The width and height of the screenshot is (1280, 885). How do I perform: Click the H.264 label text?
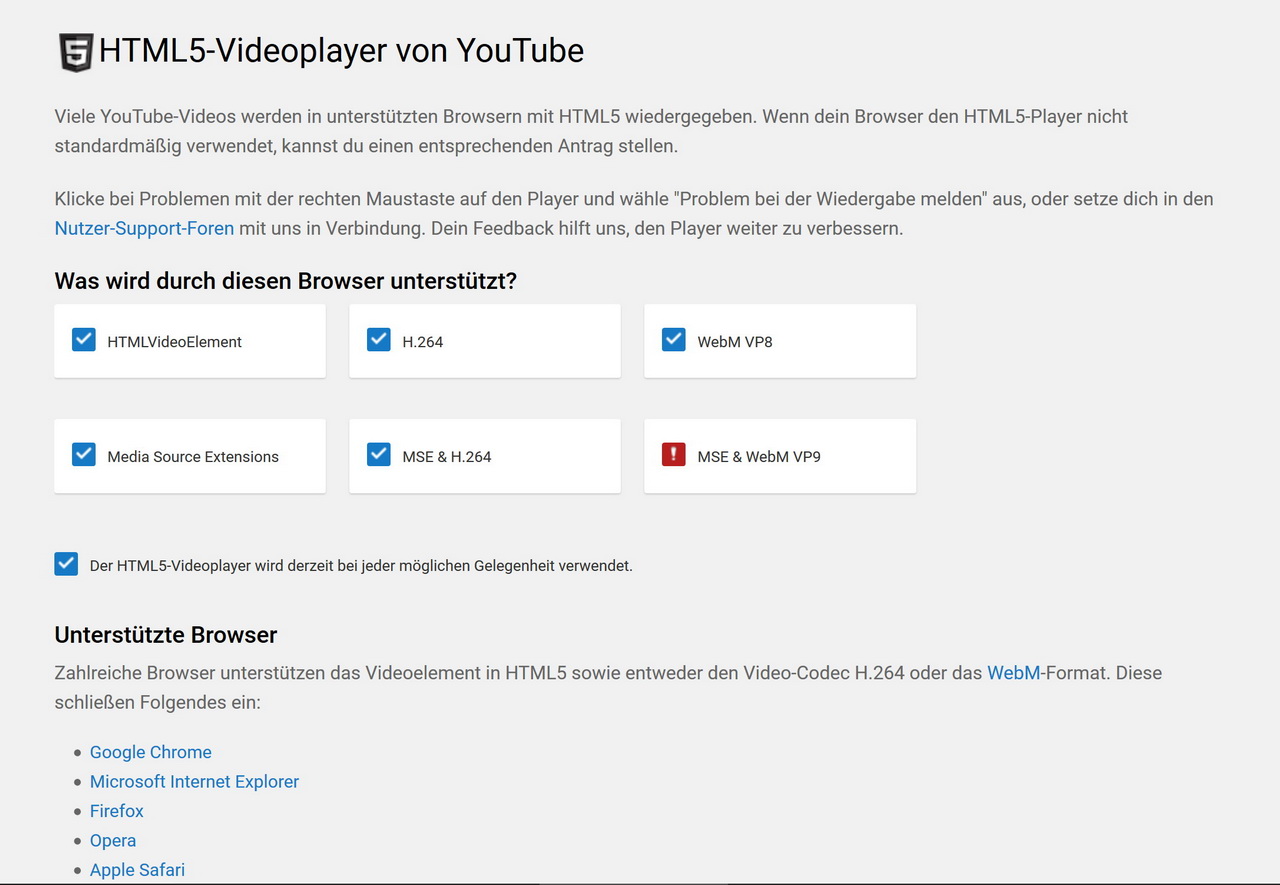[x=423, y=342]
